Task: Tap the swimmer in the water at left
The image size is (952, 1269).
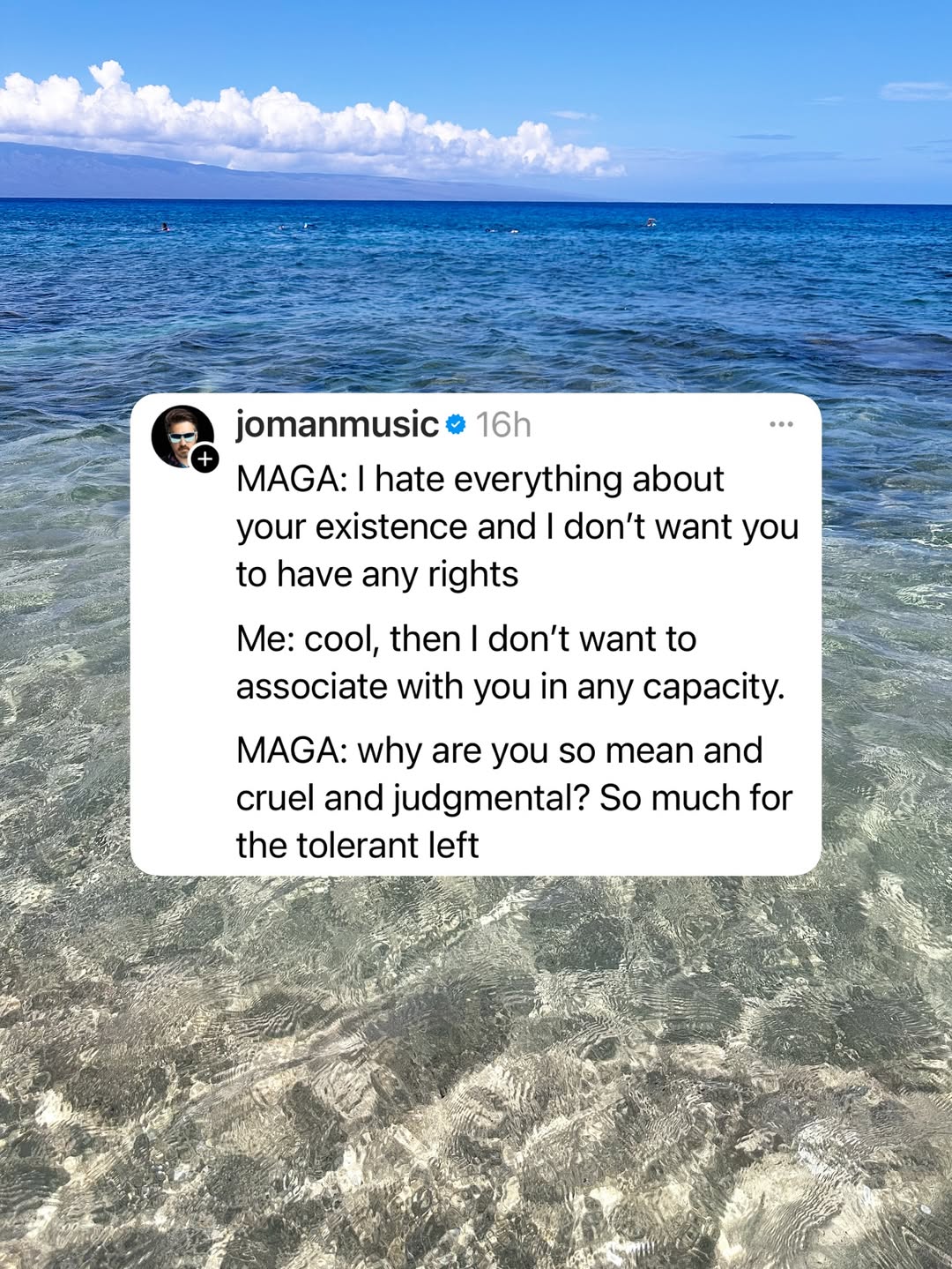Action: (165, 228)
